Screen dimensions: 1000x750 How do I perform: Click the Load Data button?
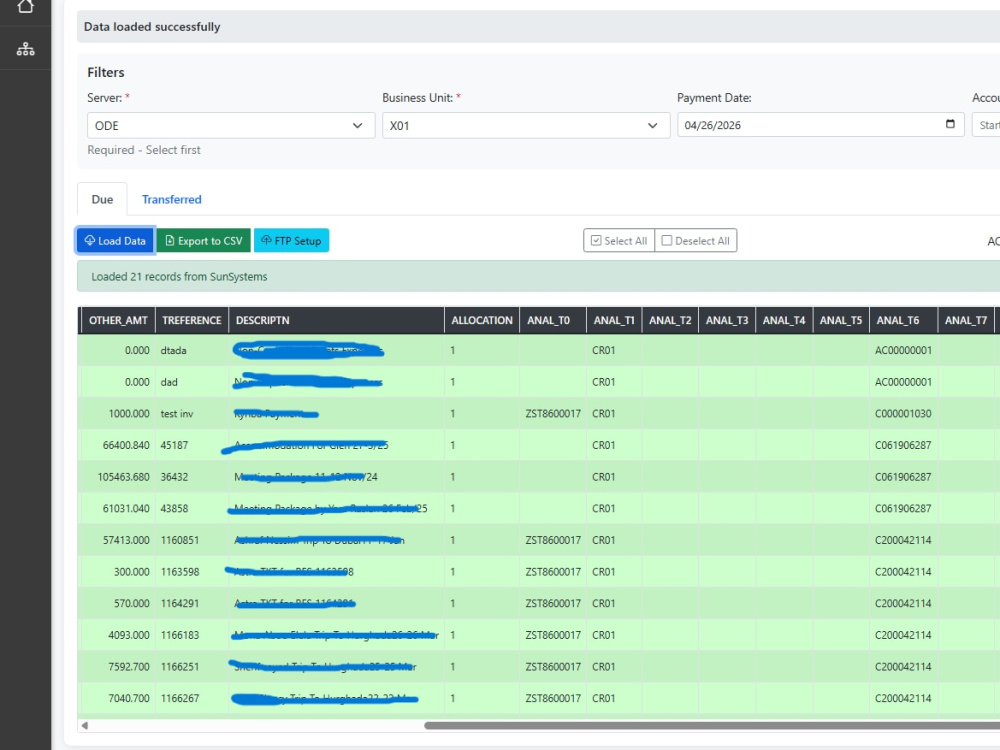click(115, 240)
